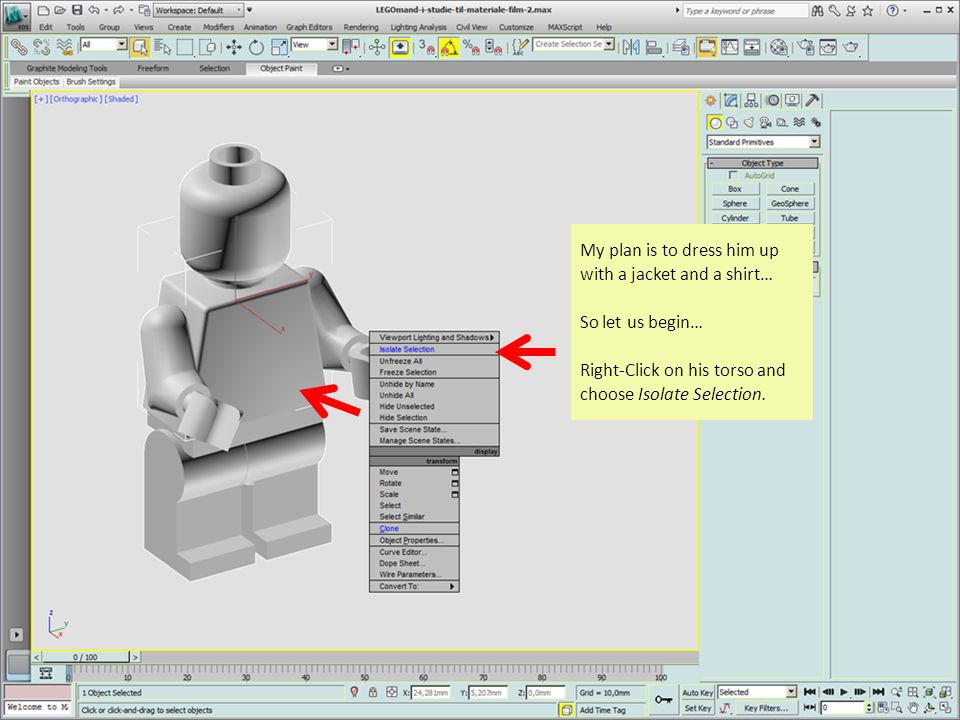Toggle the selection lock padlock icon
The width and height of the screenshot is (960, 720).
coord(373,692)
